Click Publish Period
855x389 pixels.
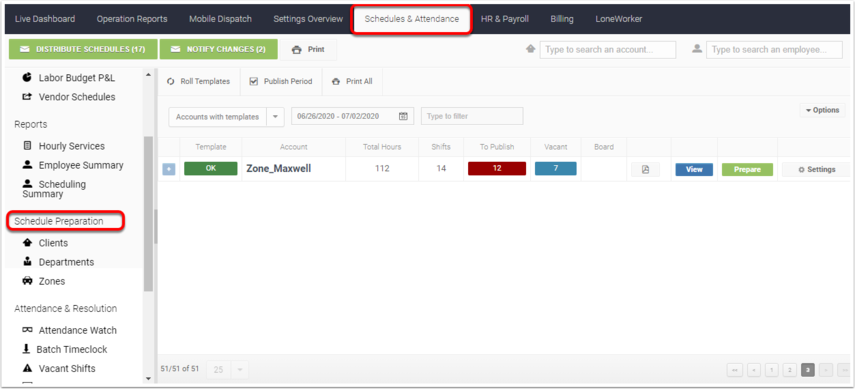coord(281,81)
